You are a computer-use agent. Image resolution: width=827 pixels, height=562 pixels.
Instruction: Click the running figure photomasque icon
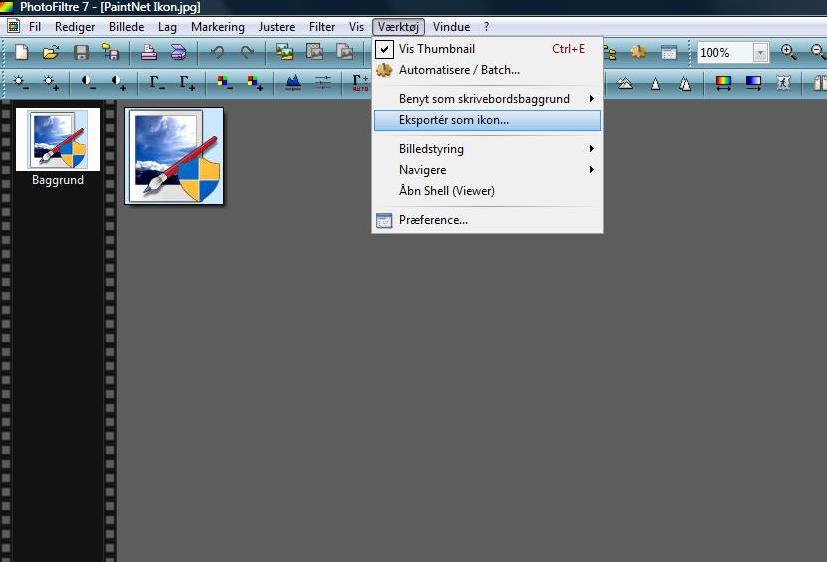[x=783, y=83]
